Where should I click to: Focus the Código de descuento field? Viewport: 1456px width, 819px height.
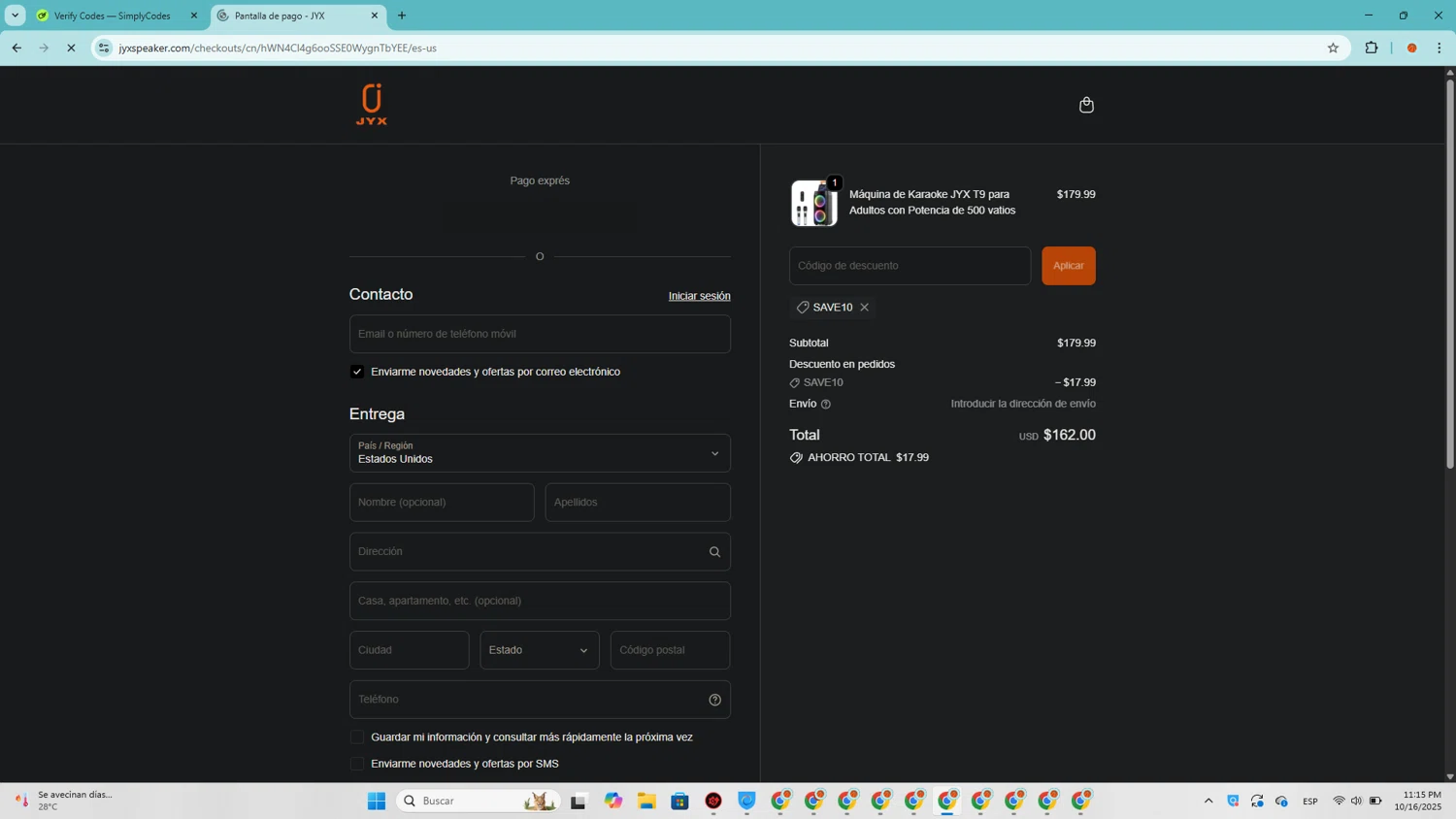(x=910, y=266)
